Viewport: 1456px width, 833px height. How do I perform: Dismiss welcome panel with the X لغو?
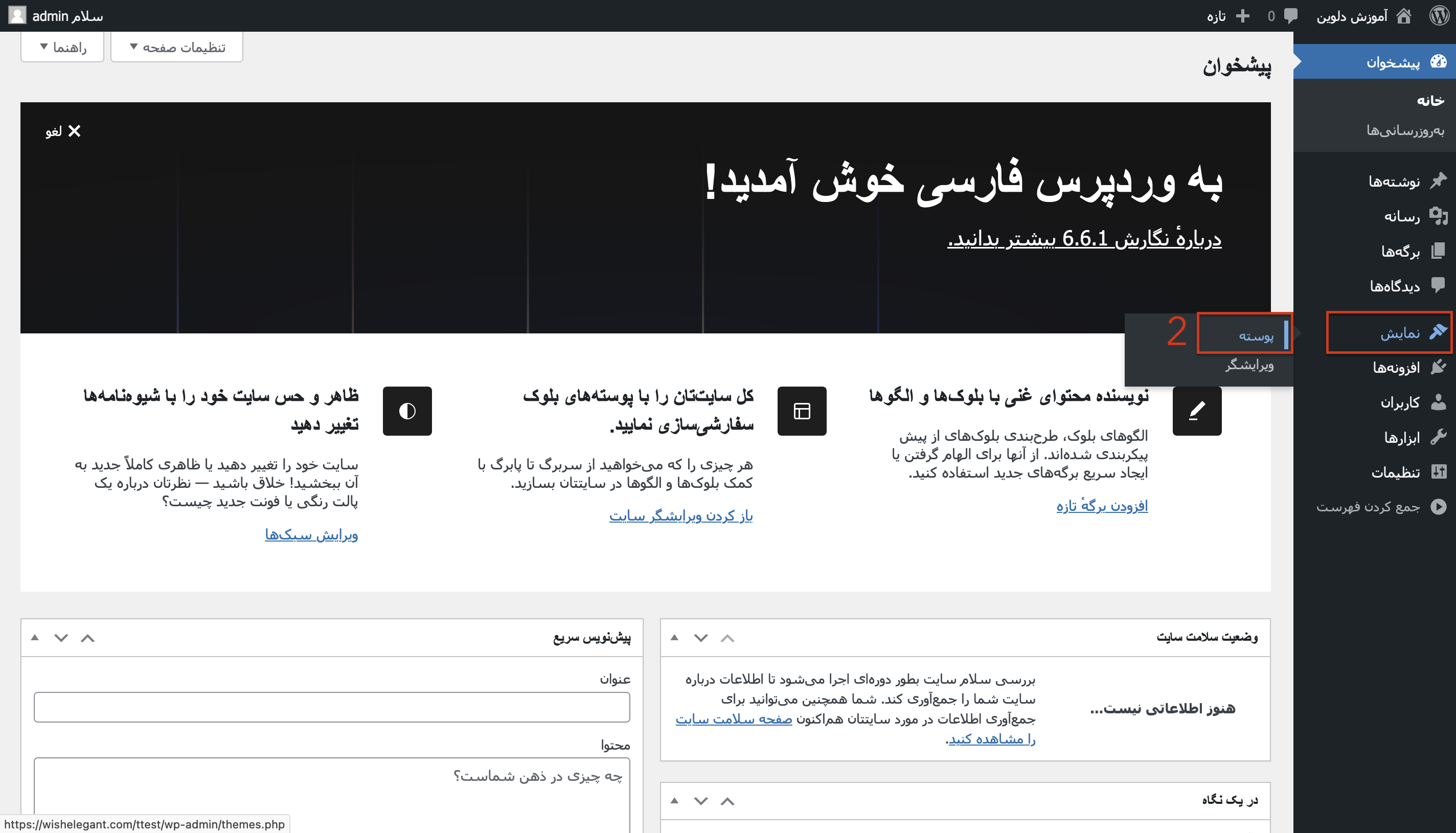pos(63,131)
